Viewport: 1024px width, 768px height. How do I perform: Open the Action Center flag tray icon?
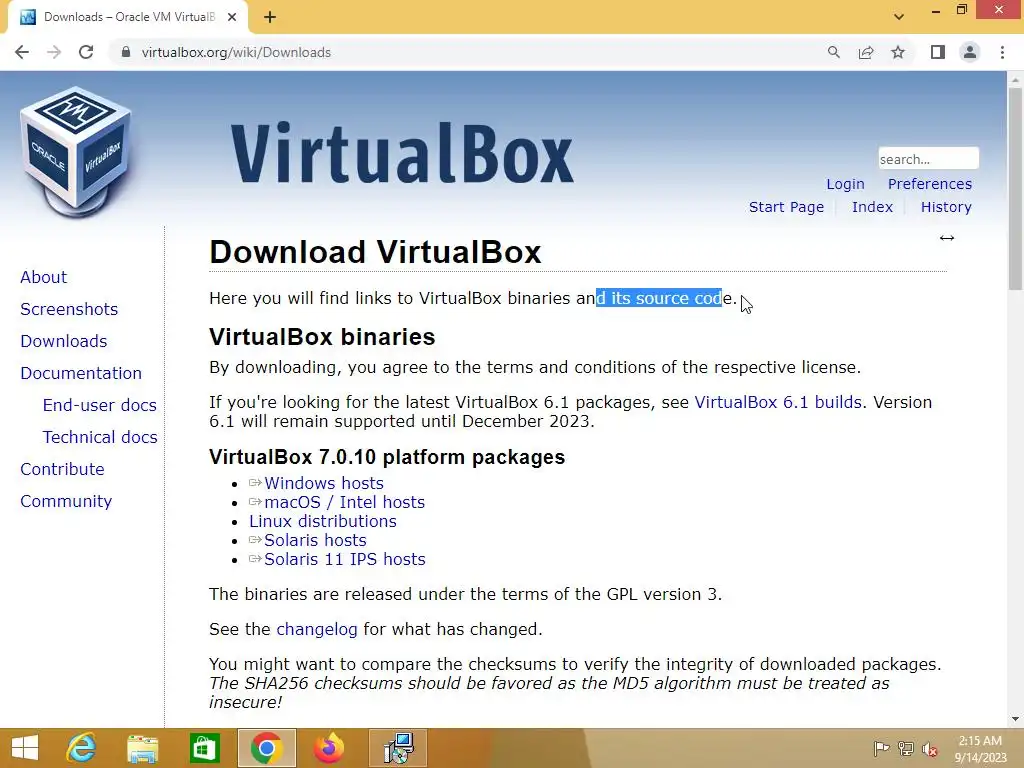point(881,748)
